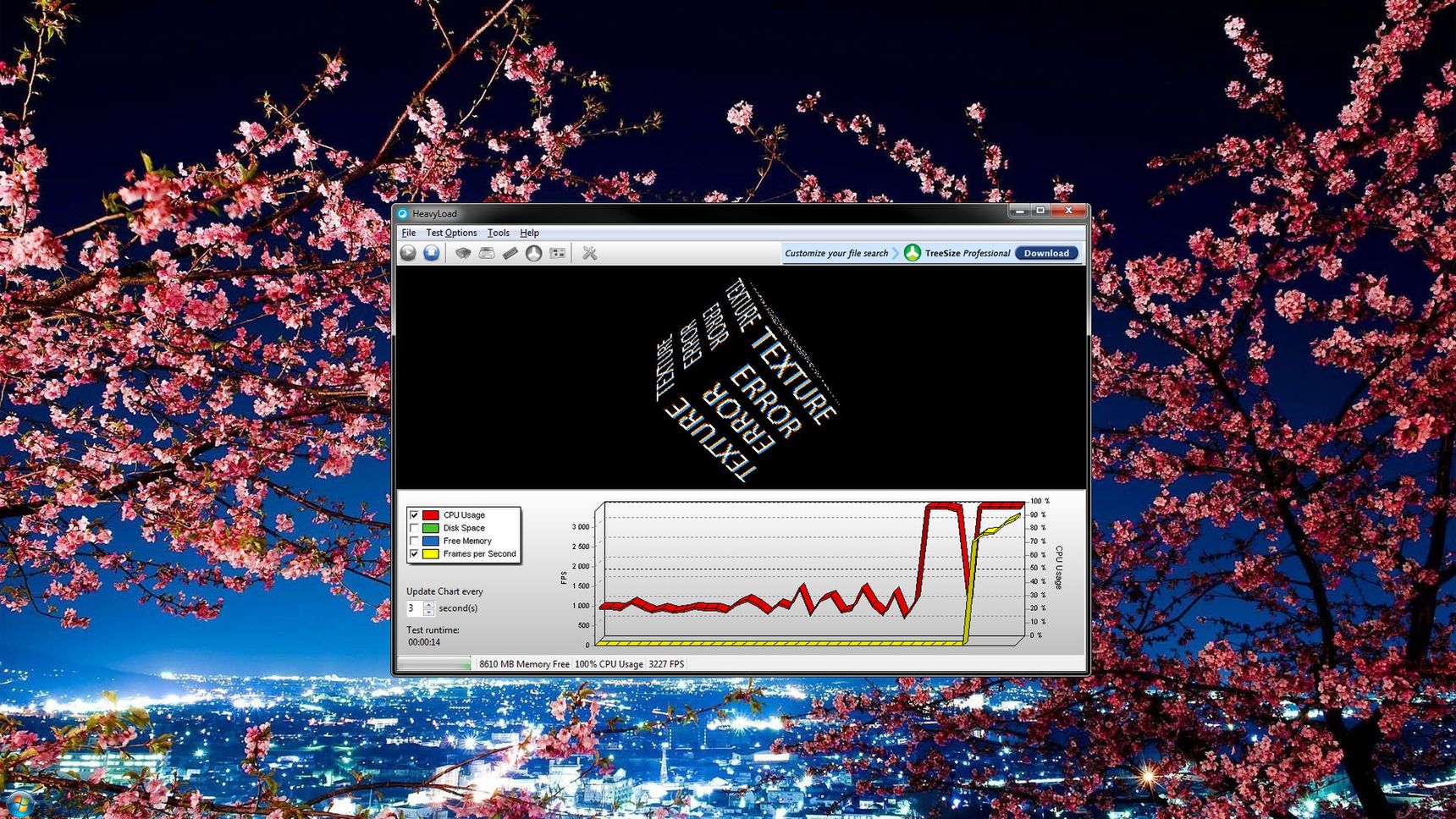This screenshot has height=819, width=1456.
Task: Click the update interval seconds input field
Action: (x=415, y=608)
